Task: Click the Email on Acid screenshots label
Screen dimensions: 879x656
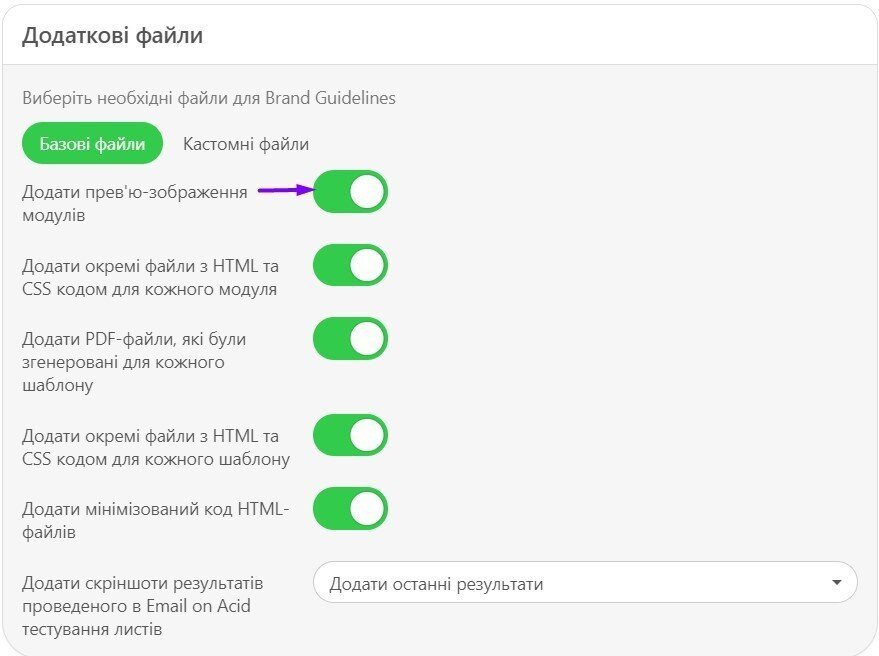Action: (x=142, y=606)
